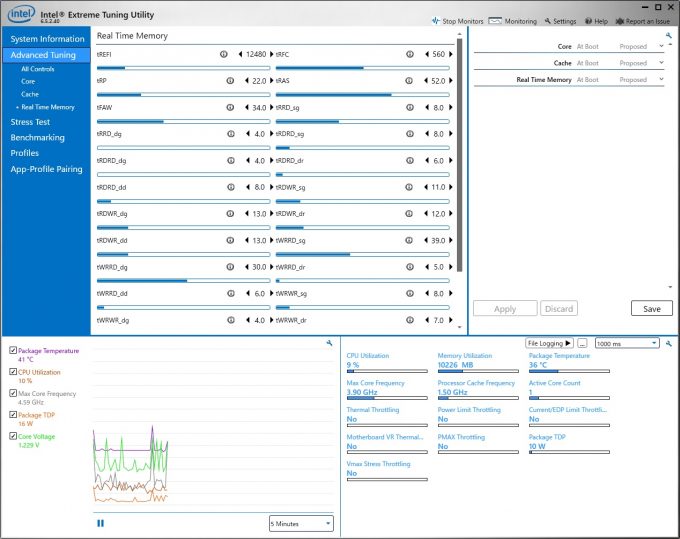Maximize the Intel XTU window
Viewport: 680px width, 539px height.
(658, 7)
